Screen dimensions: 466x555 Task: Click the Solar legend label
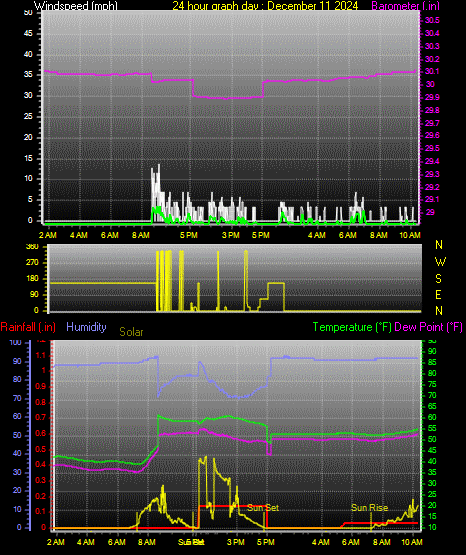(131, 332)
